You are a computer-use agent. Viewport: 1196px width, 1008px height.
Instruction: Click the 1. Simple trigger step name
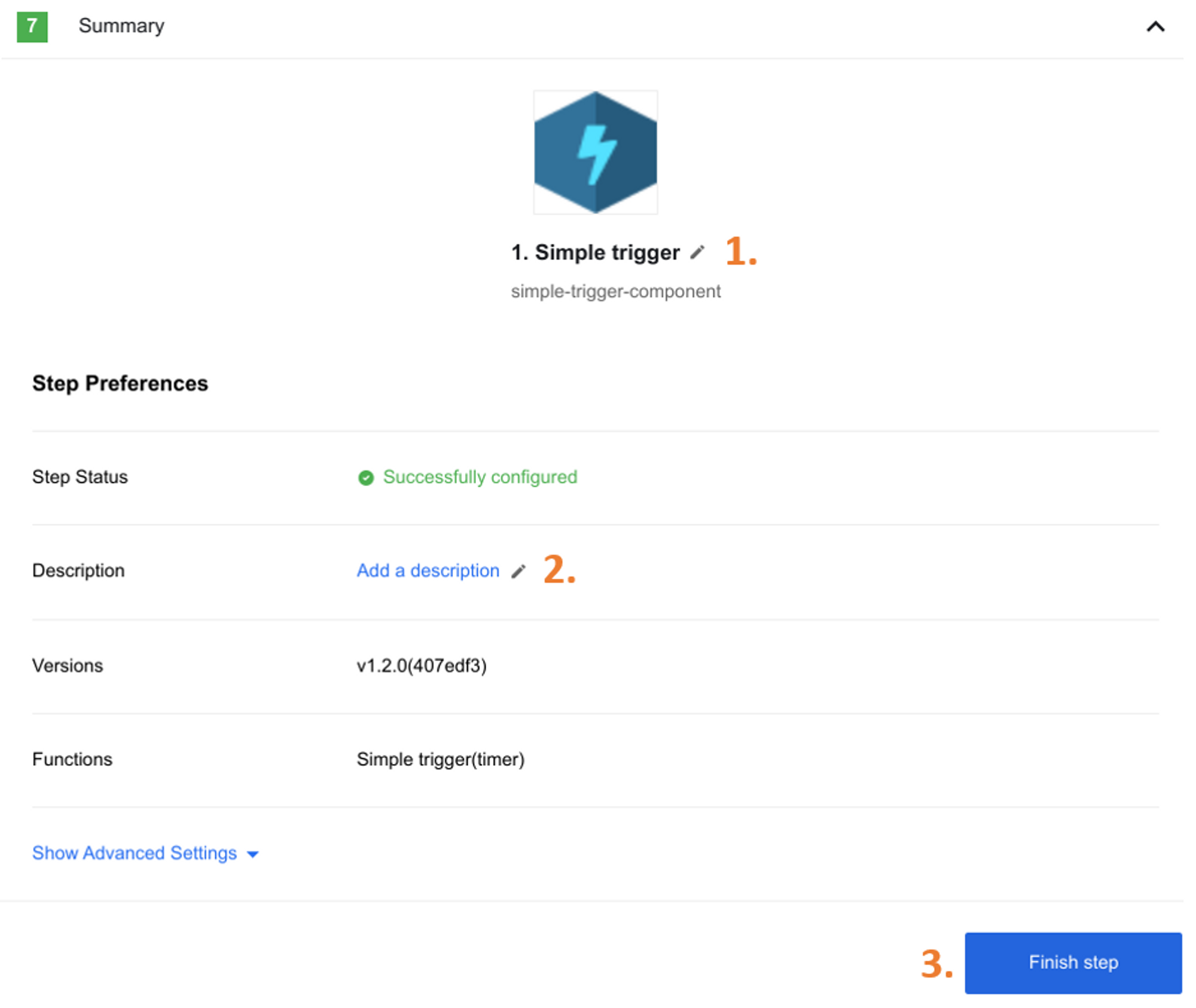(x=595, y=252)
